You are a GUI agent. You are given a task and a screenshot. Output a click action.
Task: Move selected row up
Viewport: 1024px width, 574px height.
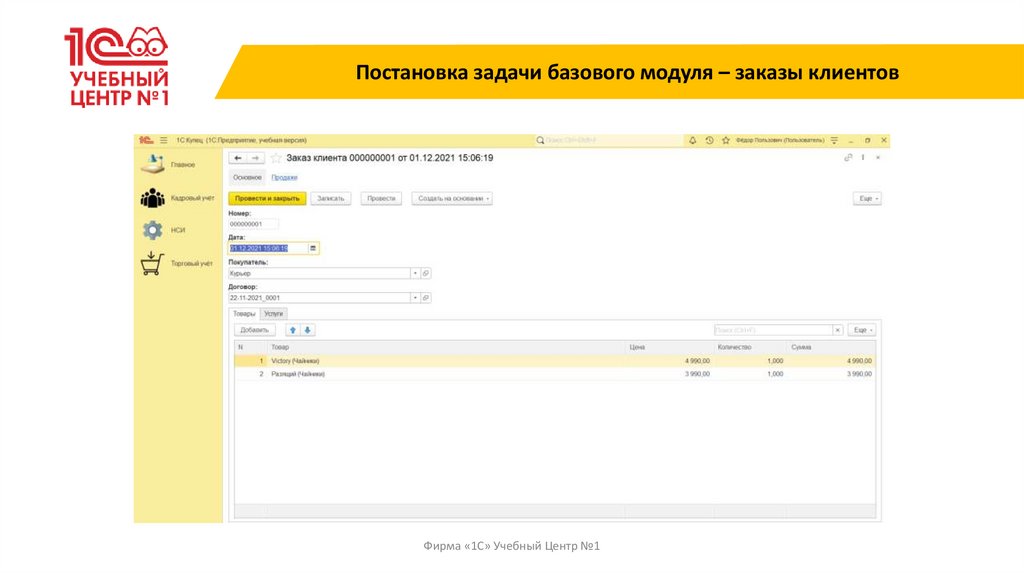coord(293,330)
